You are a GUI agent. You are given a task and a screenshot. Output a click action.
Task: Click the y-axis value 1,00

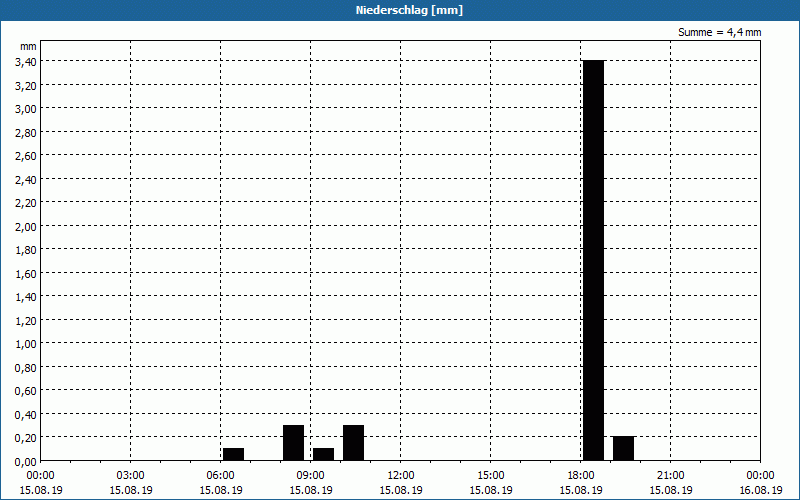tap(26, 344)
